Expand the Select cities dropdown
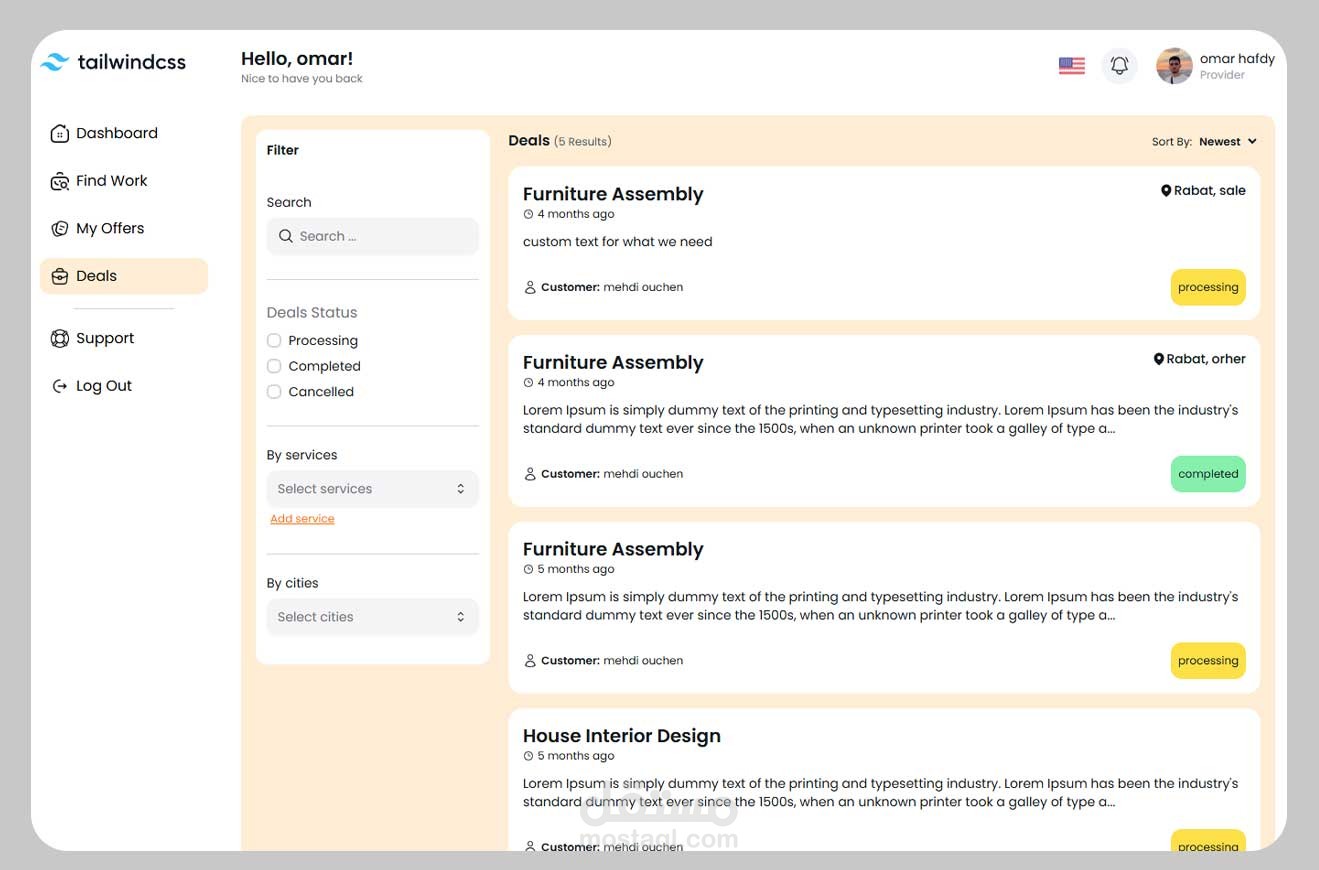 [x=372, y=617]
